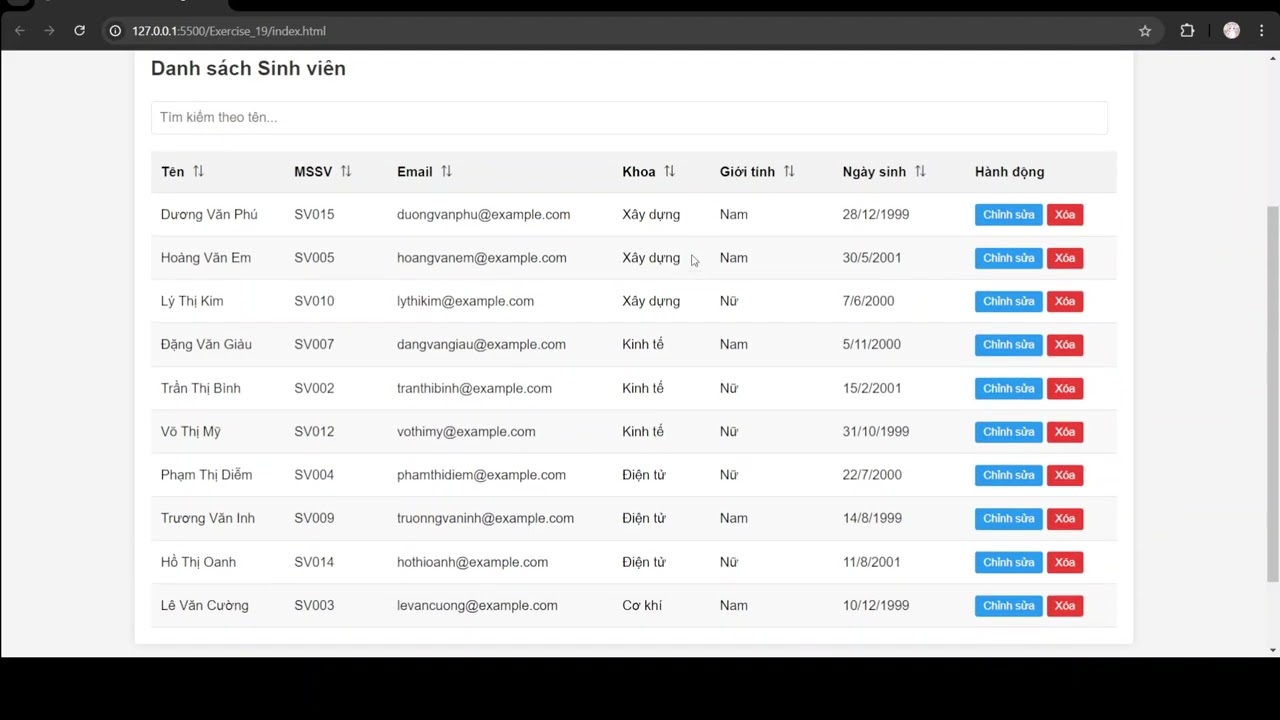Click student ID SV012
The height and width of the screenshot is (720, 1280).
314,431
